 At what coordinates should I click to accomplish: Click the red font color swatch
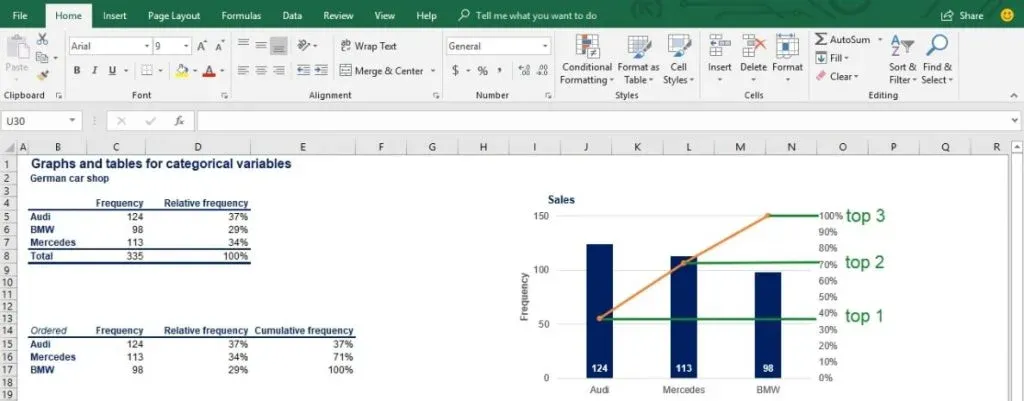208,71
